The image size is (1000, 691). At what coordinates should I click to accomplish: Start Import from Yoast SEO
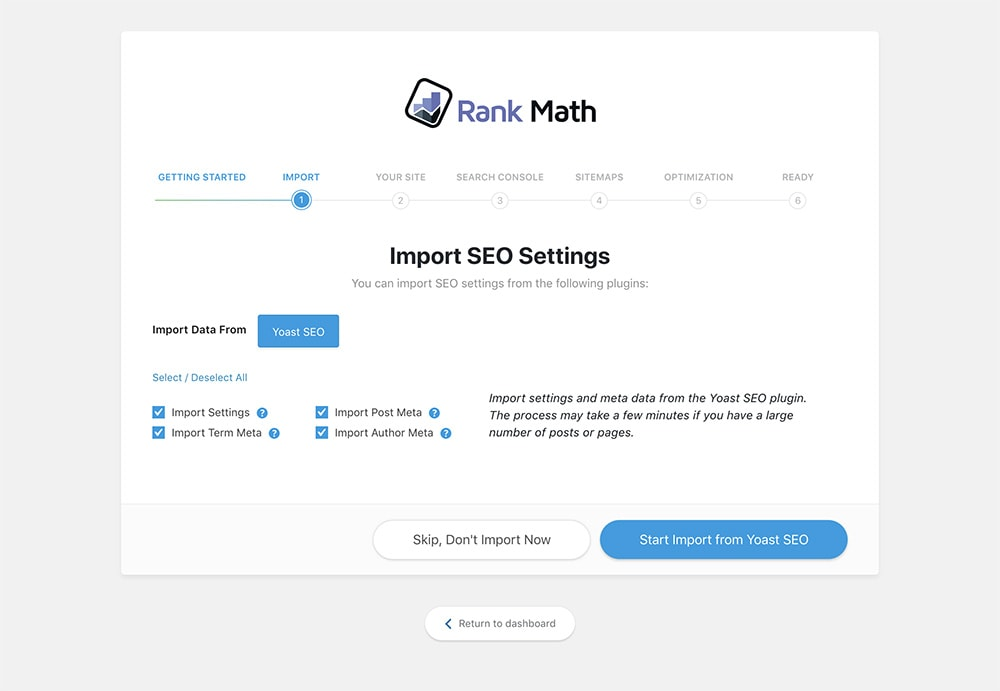724,540
